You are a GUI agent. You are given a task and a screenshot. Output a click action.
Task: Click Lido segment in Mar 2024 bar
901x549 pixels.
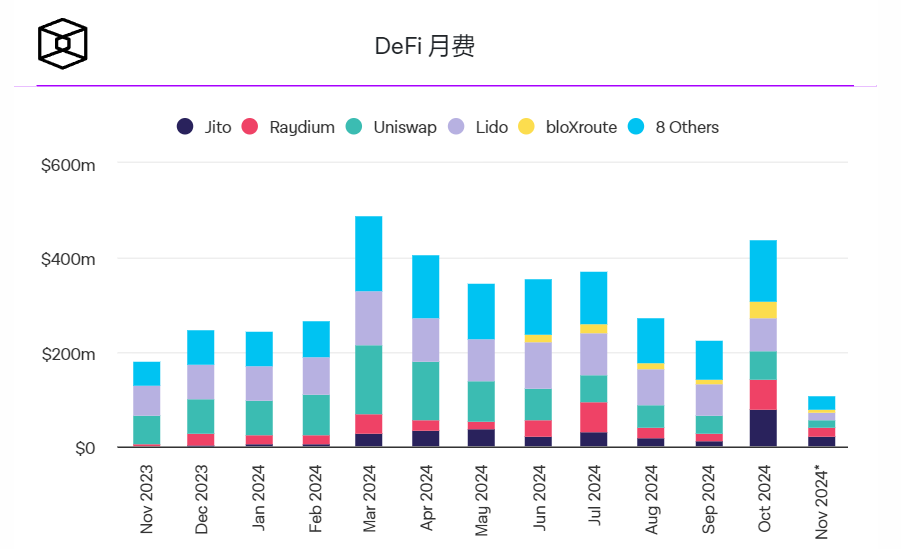point(368,318)
